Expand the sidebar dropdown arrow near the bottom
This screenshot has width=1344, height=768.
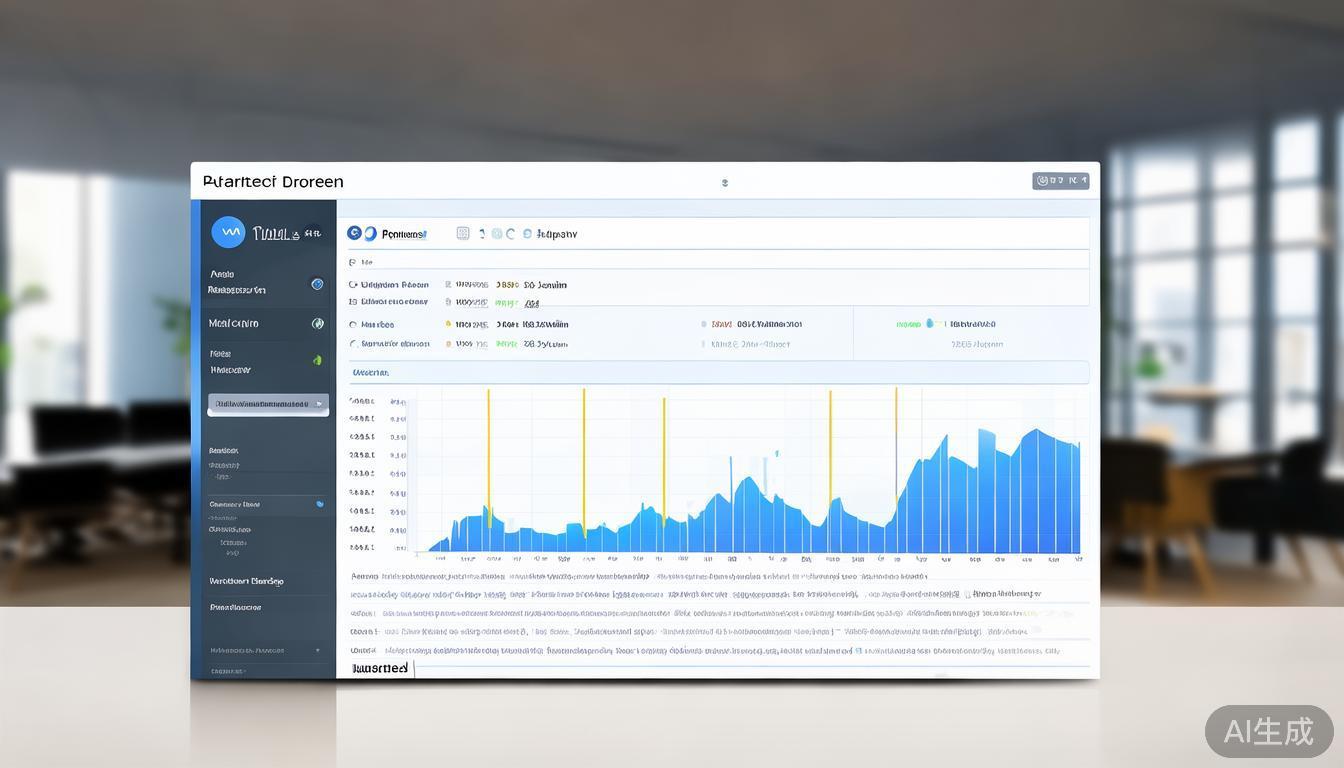[x=318, y=650]
